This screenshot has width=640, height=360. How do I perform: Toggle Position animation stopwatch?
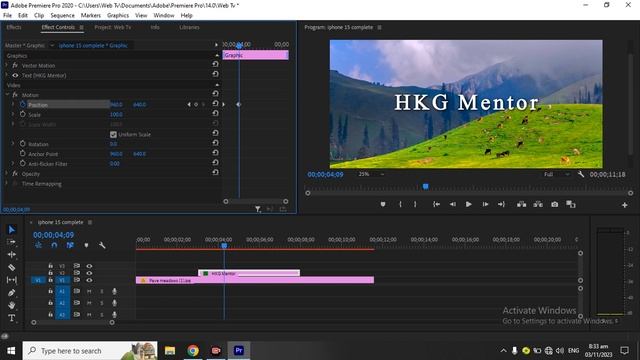pos(23,104)
